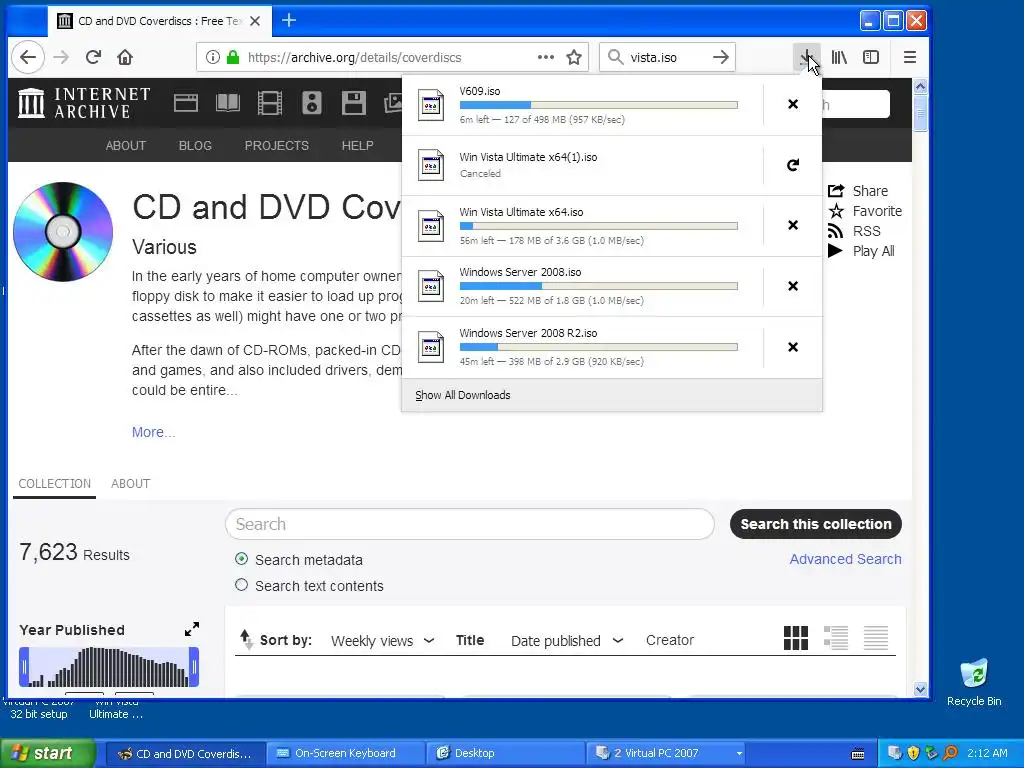This screenshot has height=768, width=1024.
Task: Open the Firefox hamburger menu
Action: click(910, 57)
